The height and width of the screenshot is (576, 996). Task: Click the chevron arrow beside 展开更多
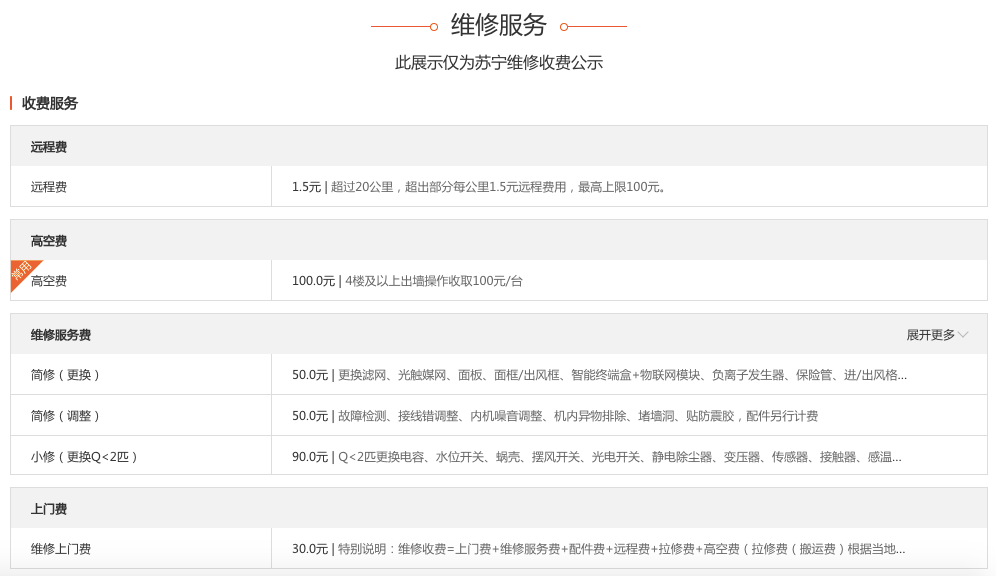click(963, 335)
